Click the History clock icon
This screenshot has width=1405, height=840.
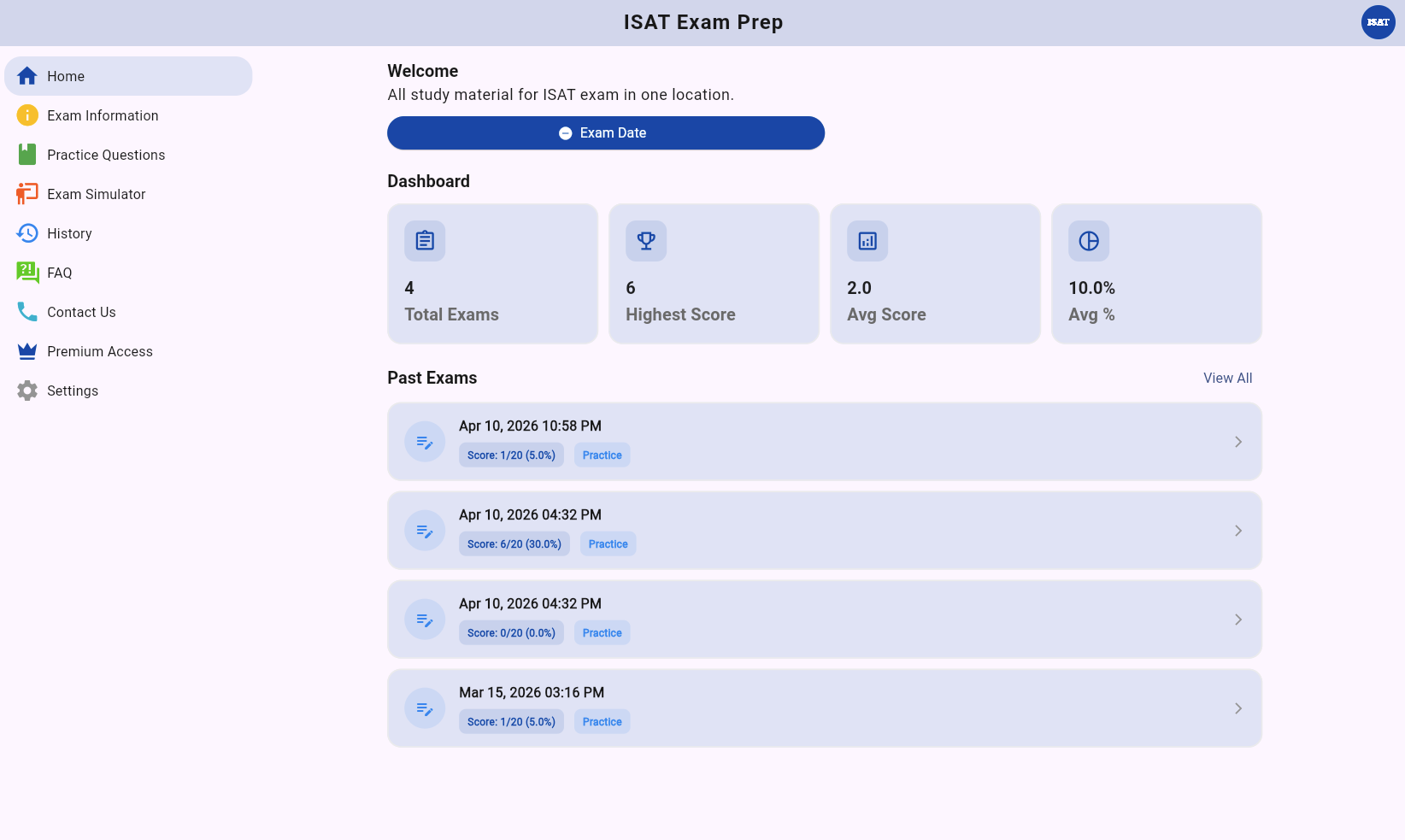(x=27, y=233)
